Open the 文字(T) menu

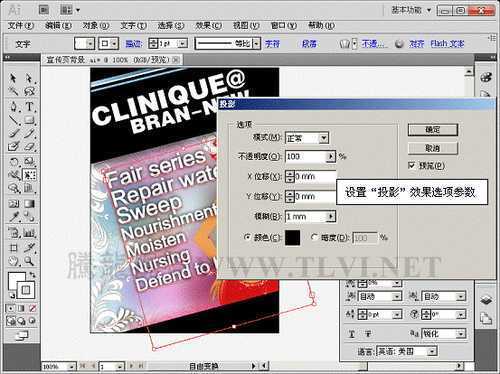133,26
